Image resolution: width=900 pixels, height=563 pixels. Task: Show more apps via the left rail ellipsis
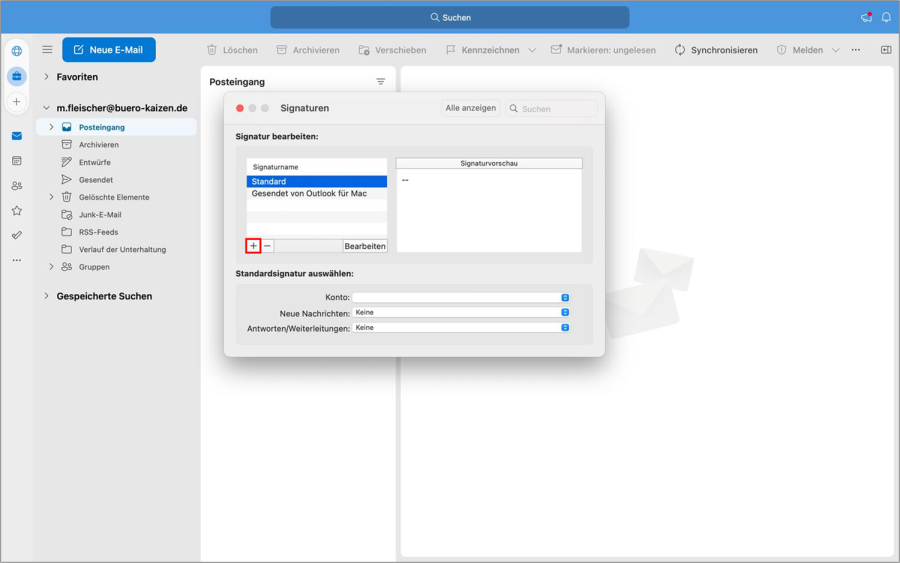[x=17, y=260]
